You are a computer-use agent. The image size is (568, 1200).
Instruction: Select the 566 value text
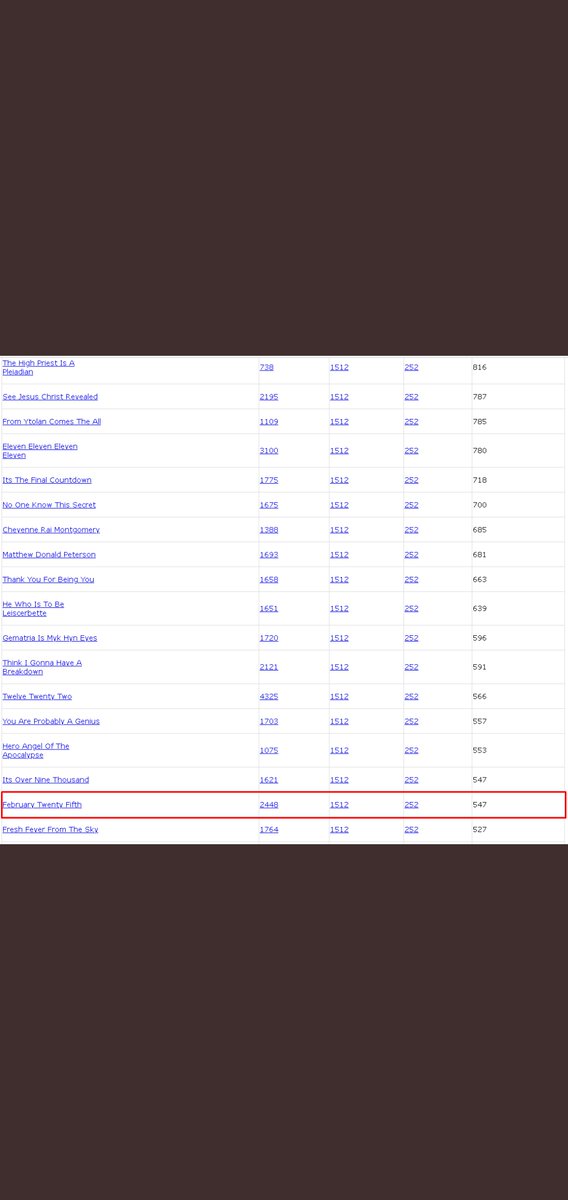480,697
